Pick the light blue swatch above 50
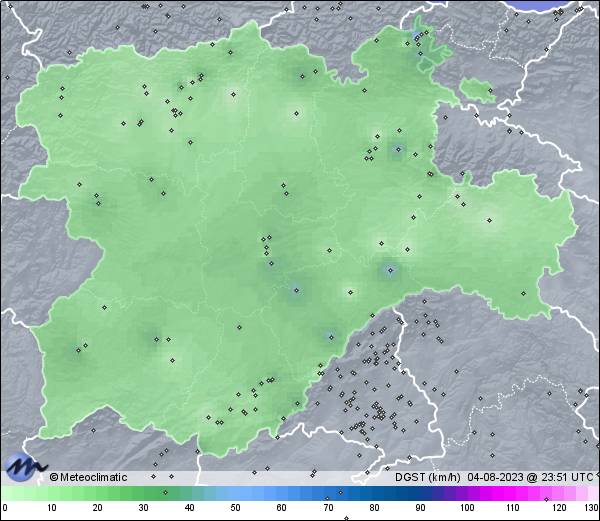The image size is (600, 521). pyautogui.click(x=235, y=493)
